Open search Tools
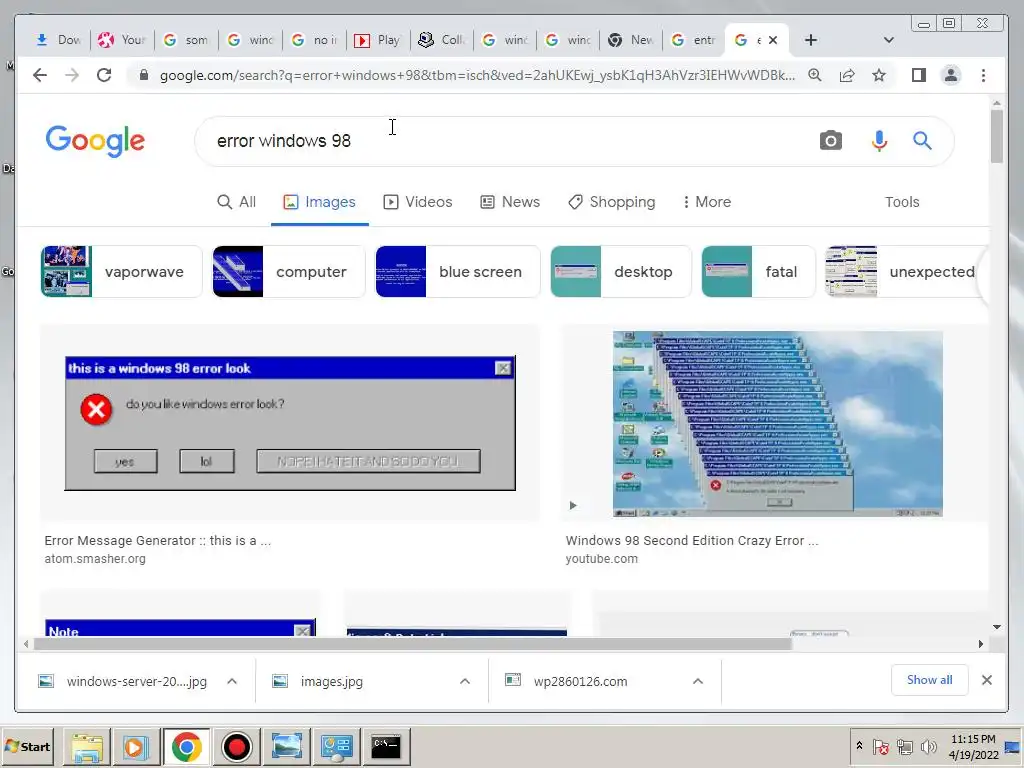 coord(902,202)
